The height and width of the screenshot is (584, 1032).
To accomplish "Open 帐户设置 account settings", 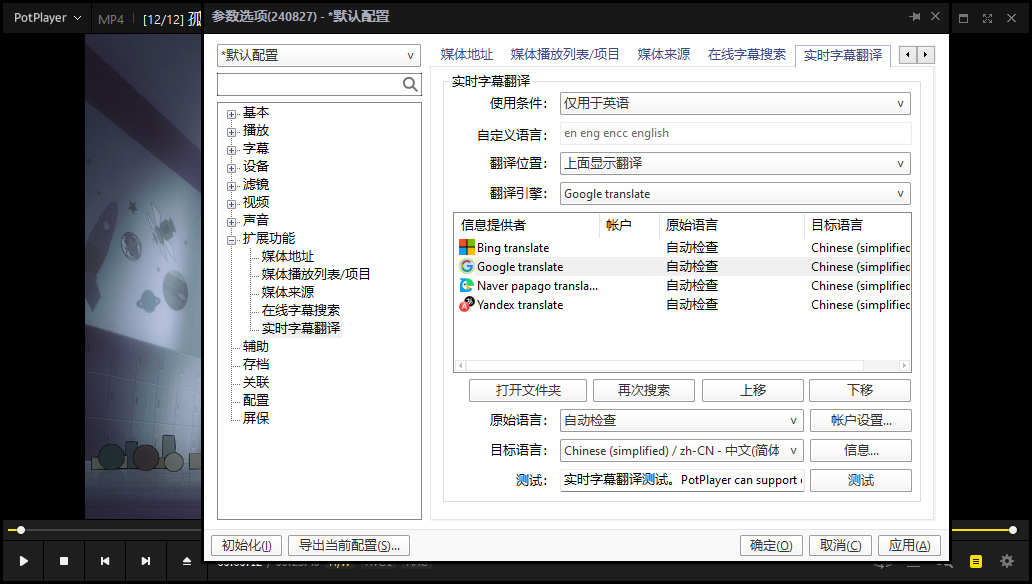I will (861, 420).
